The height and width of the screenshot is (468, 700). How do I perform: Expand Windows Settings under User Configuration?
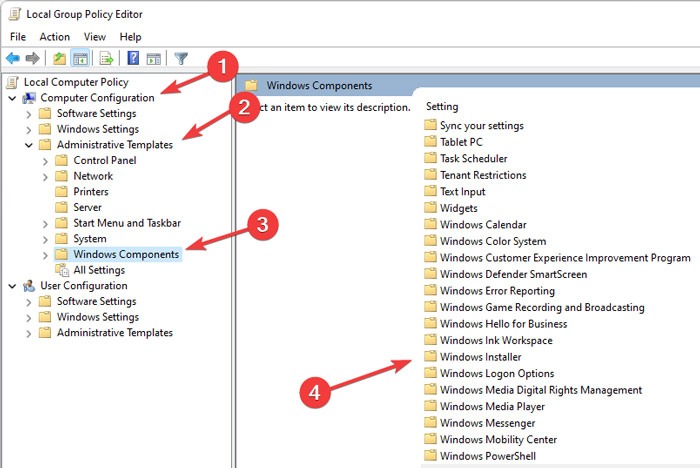(29, 318)
